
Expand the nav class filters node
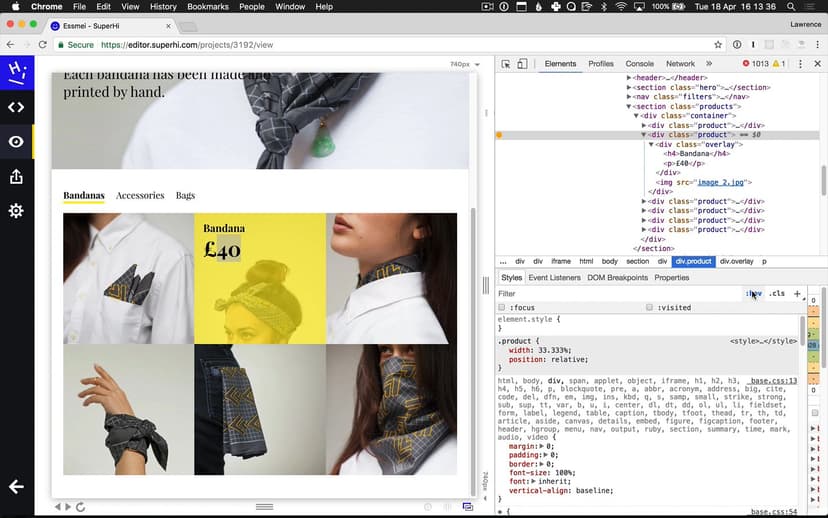pyautogui.click(x=629, y=97)
